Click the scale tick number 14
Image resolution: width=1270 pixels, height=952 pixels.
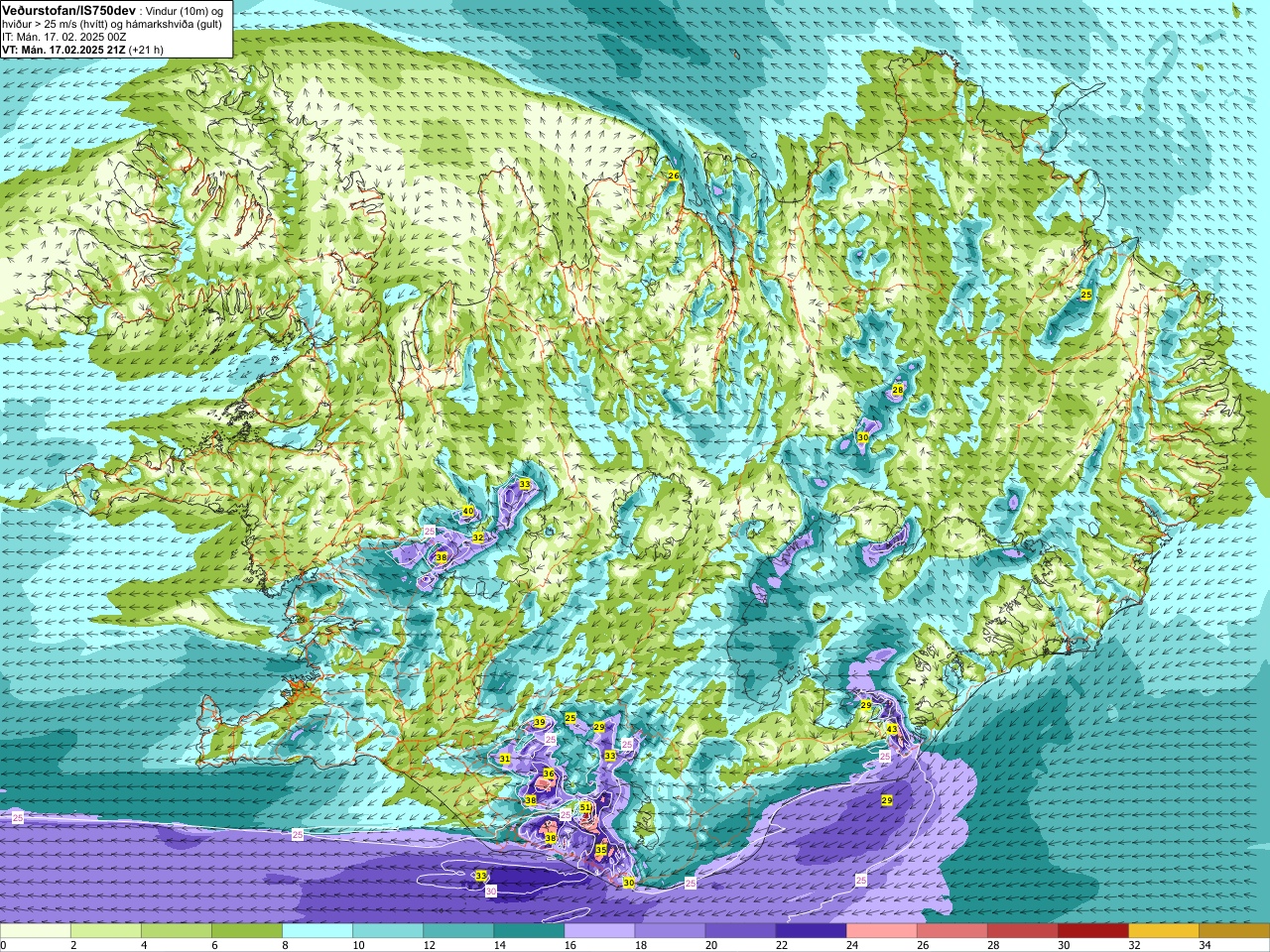pos(499,945)
